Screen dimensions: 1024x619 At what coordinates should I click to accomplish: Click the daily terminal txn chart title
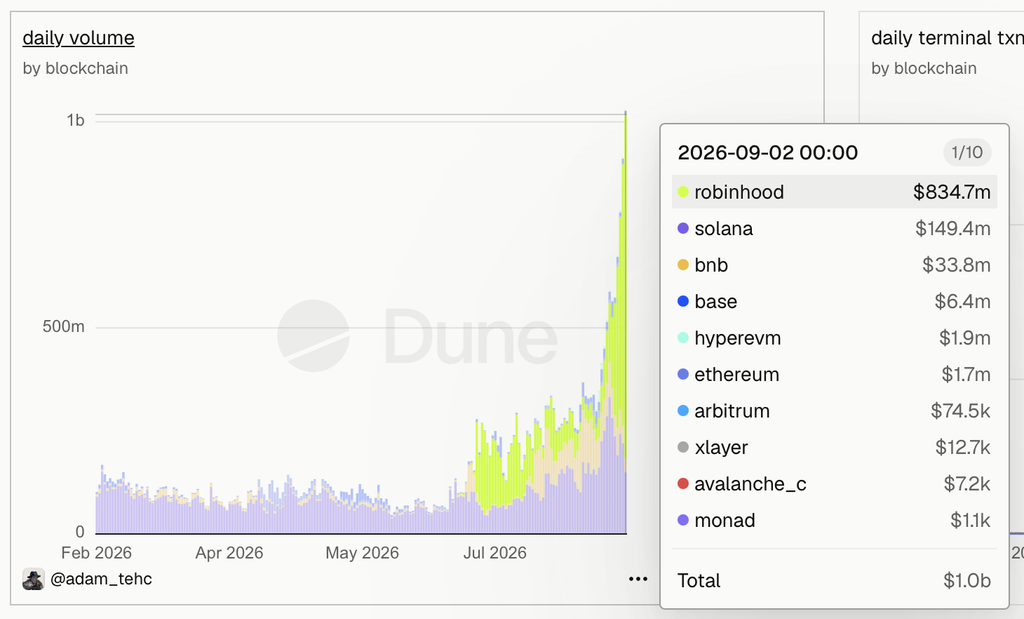point(947,38)
